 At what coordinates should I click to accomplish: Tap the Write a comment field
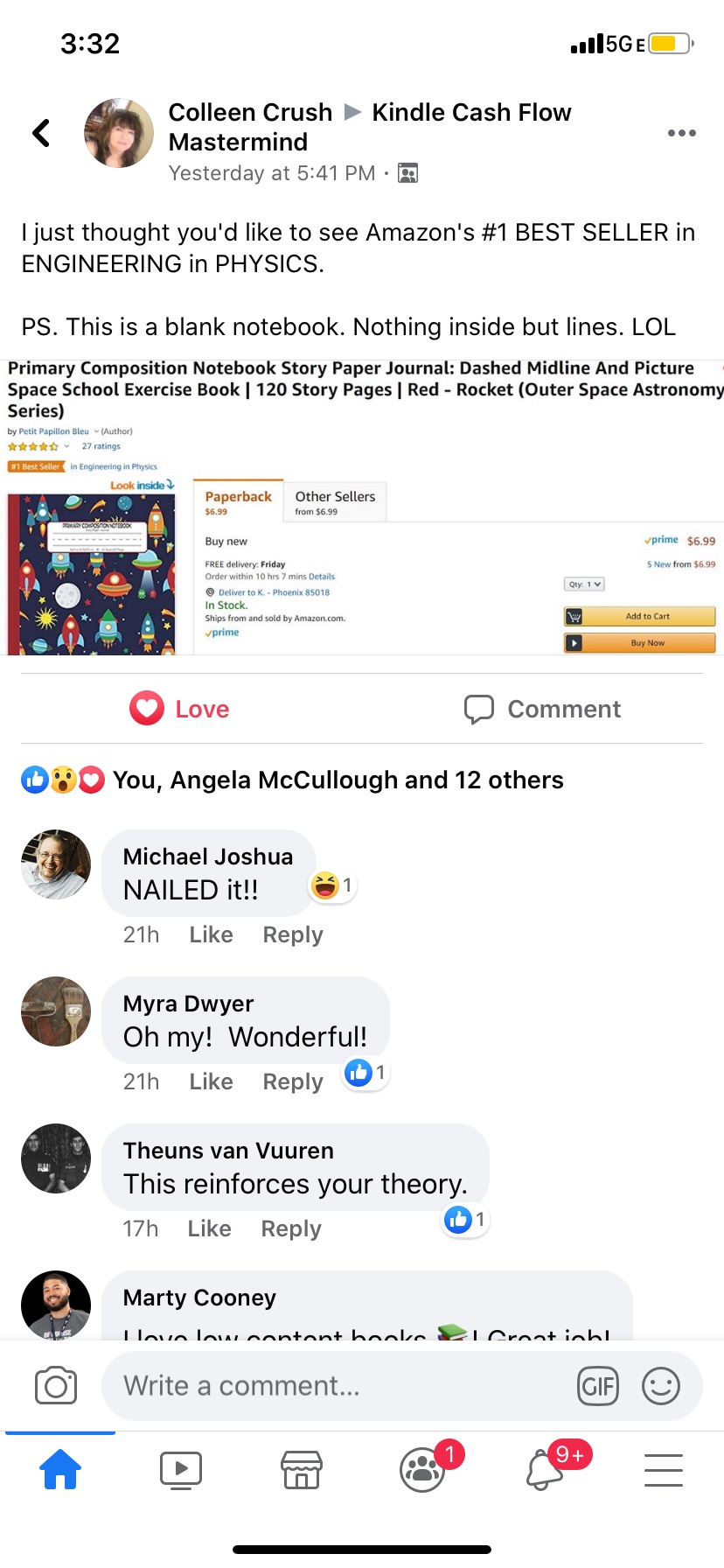coord(341,1386)
